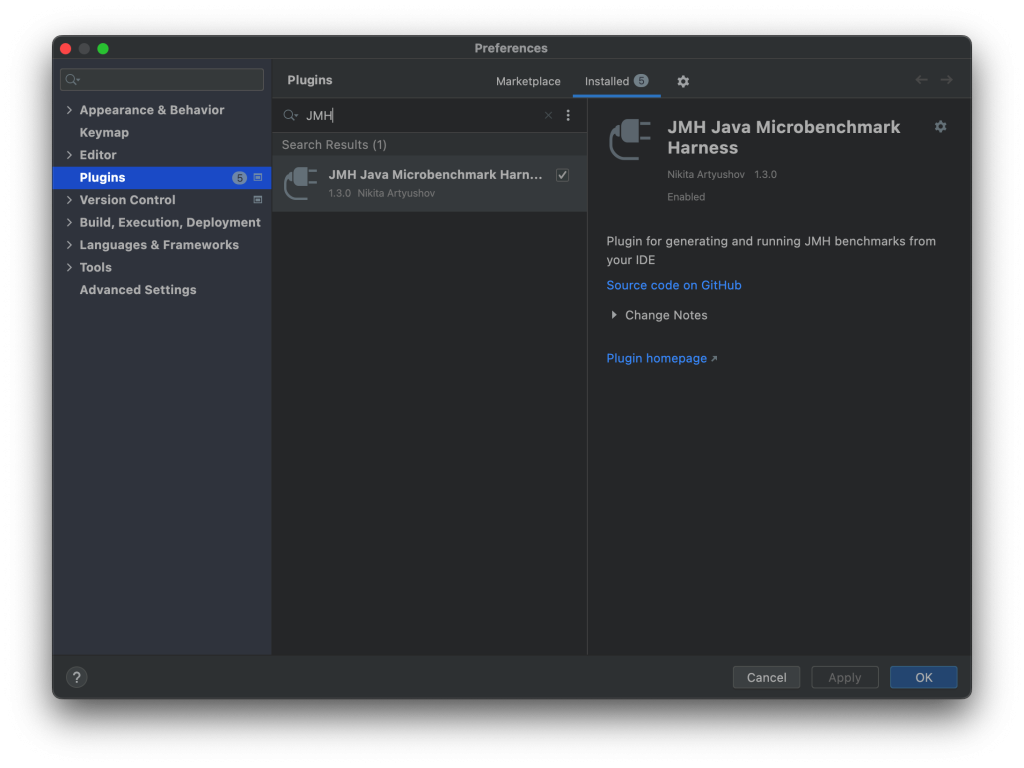Click the Search Results (1) header
Screen dimensions: 1024x768
pyautogui.click(x=334, y=145)
